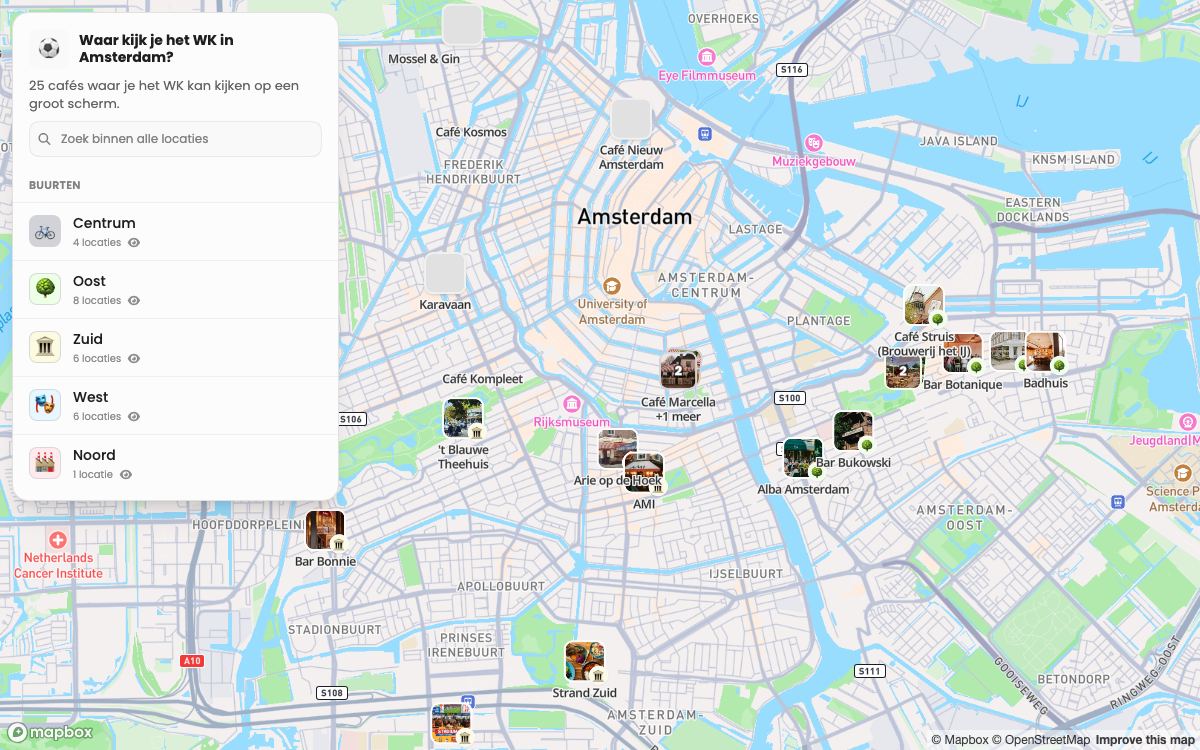1200x750 pixels.
Task: Toggle visibility eye for Centrum
Action: 134,243
